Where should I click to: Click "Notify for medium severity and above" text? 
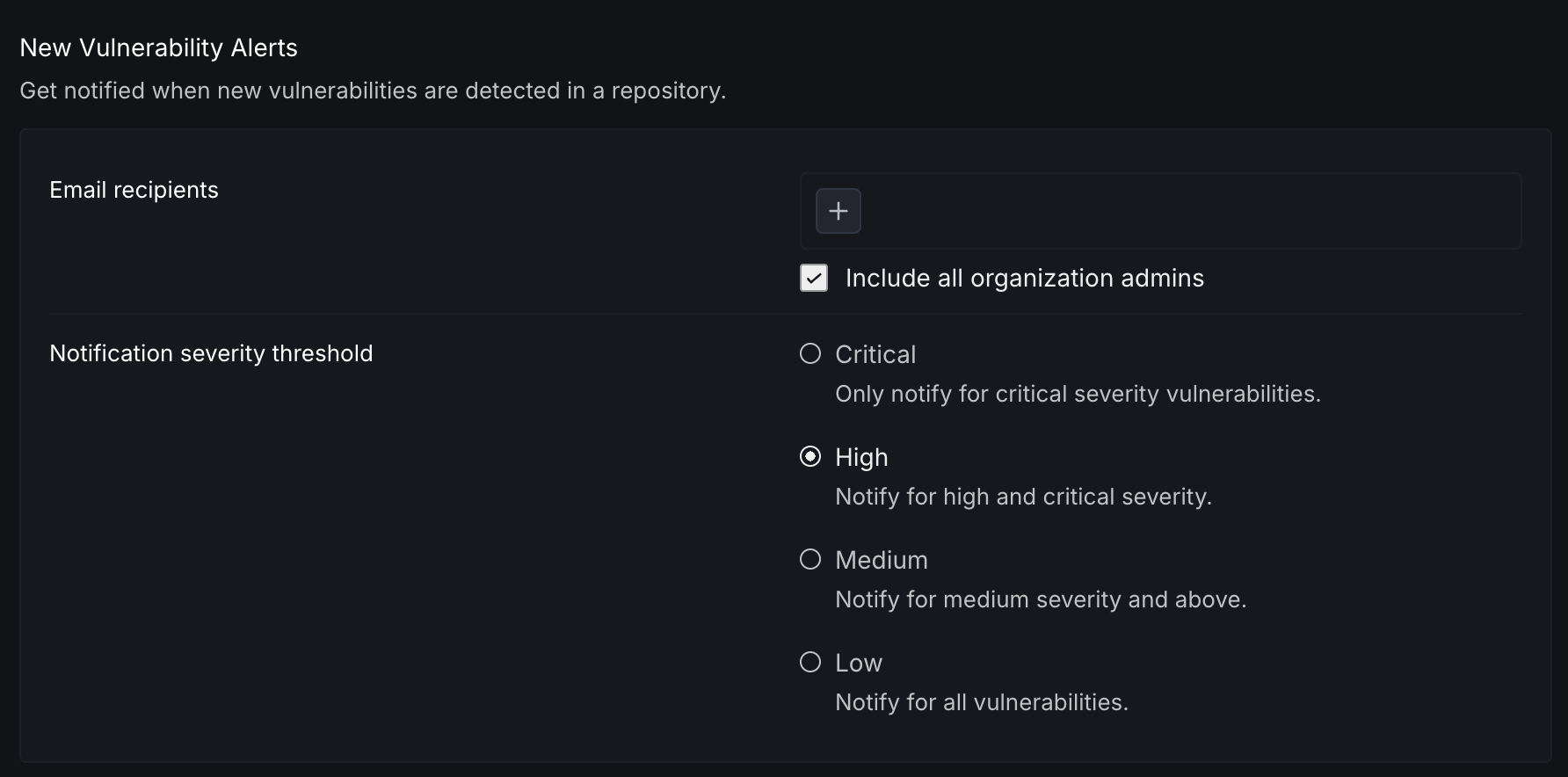click(x=1041, y=599)
